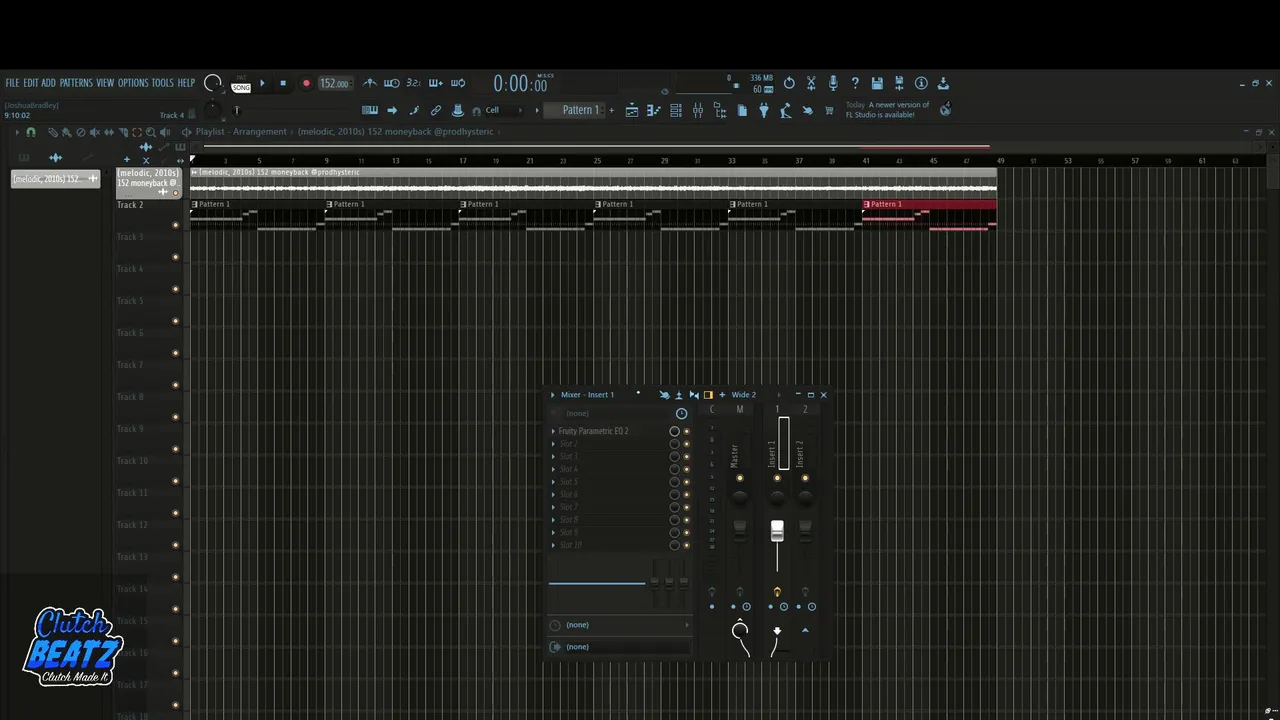The image size is (1280, 720).
Task: Click the download content library icon
Action: [x=943, y=83]
